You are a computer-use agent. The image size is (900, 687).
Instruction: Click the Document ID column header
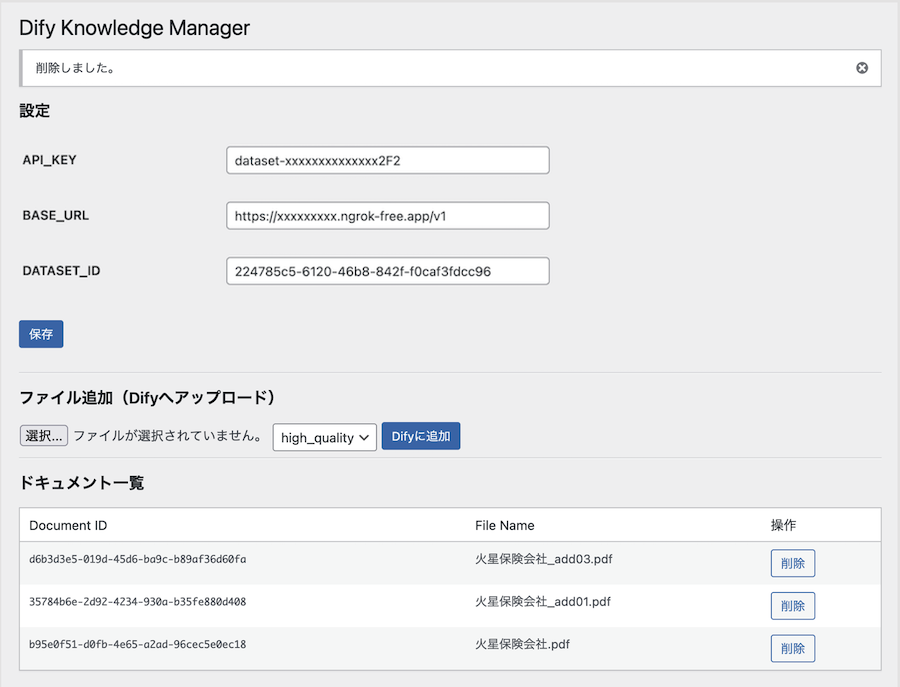pos(68,525)
